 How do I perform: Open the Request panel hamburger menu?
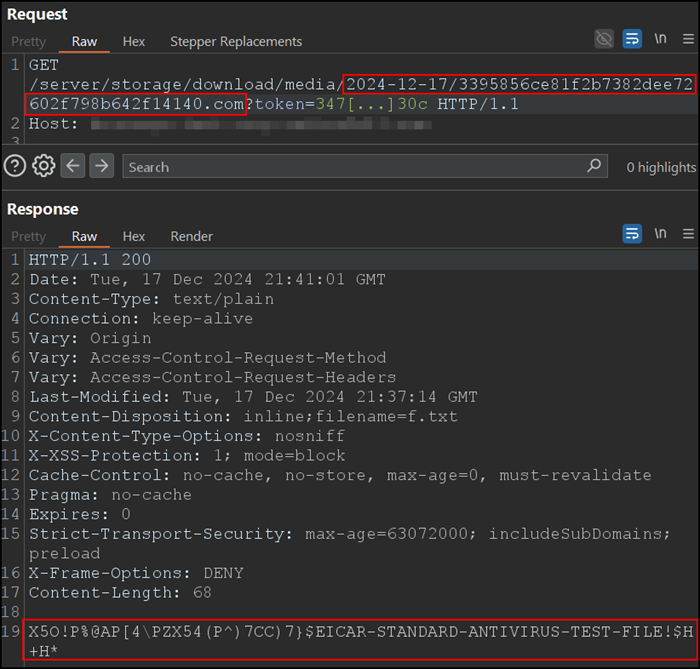click(687, 39)
